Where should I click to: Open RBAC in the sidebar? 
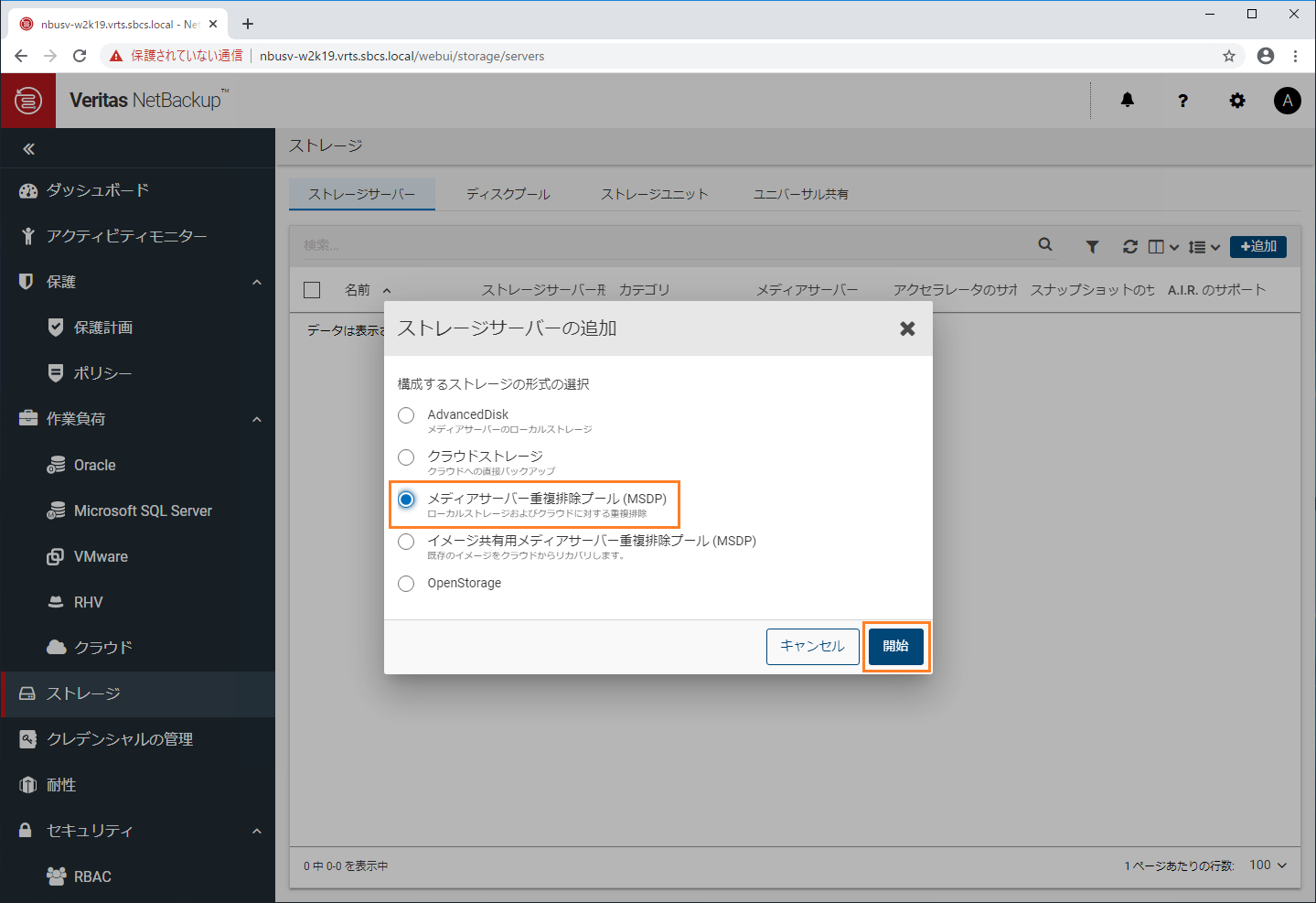coord(92,876)
